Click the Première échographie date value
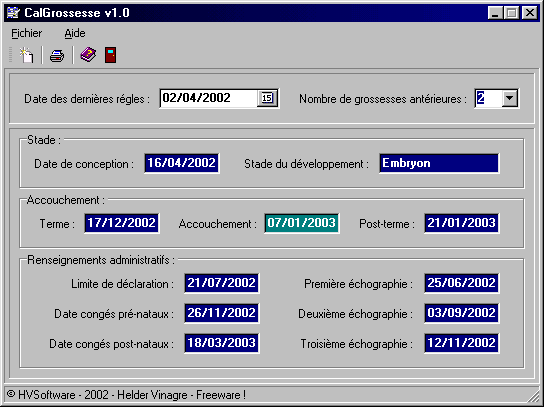The height and width of the screenshot is (407, 544). pos(461,283)
